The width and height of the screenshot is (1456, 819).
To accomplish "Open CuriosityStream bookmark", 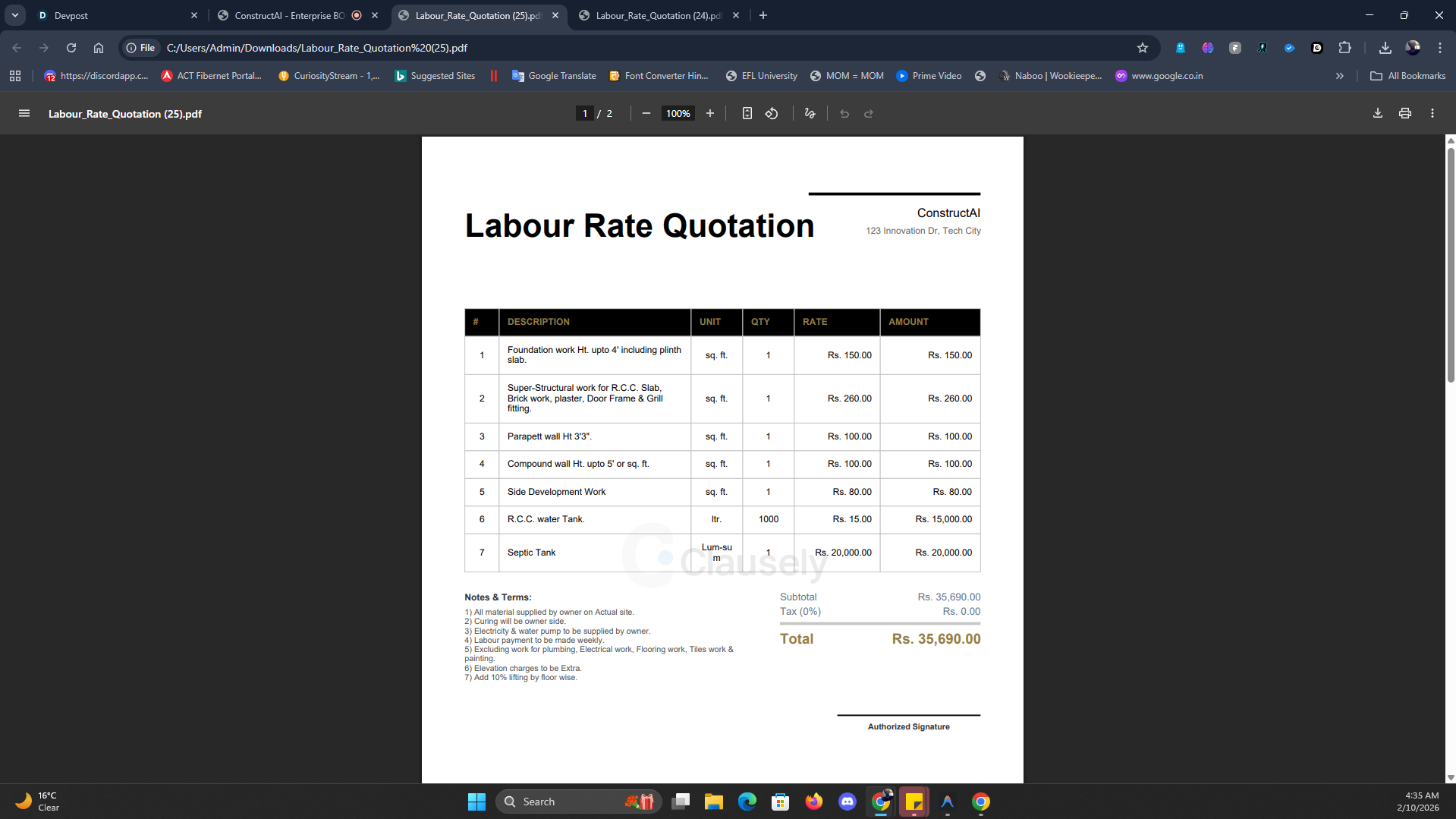I will tap(329, 76).
